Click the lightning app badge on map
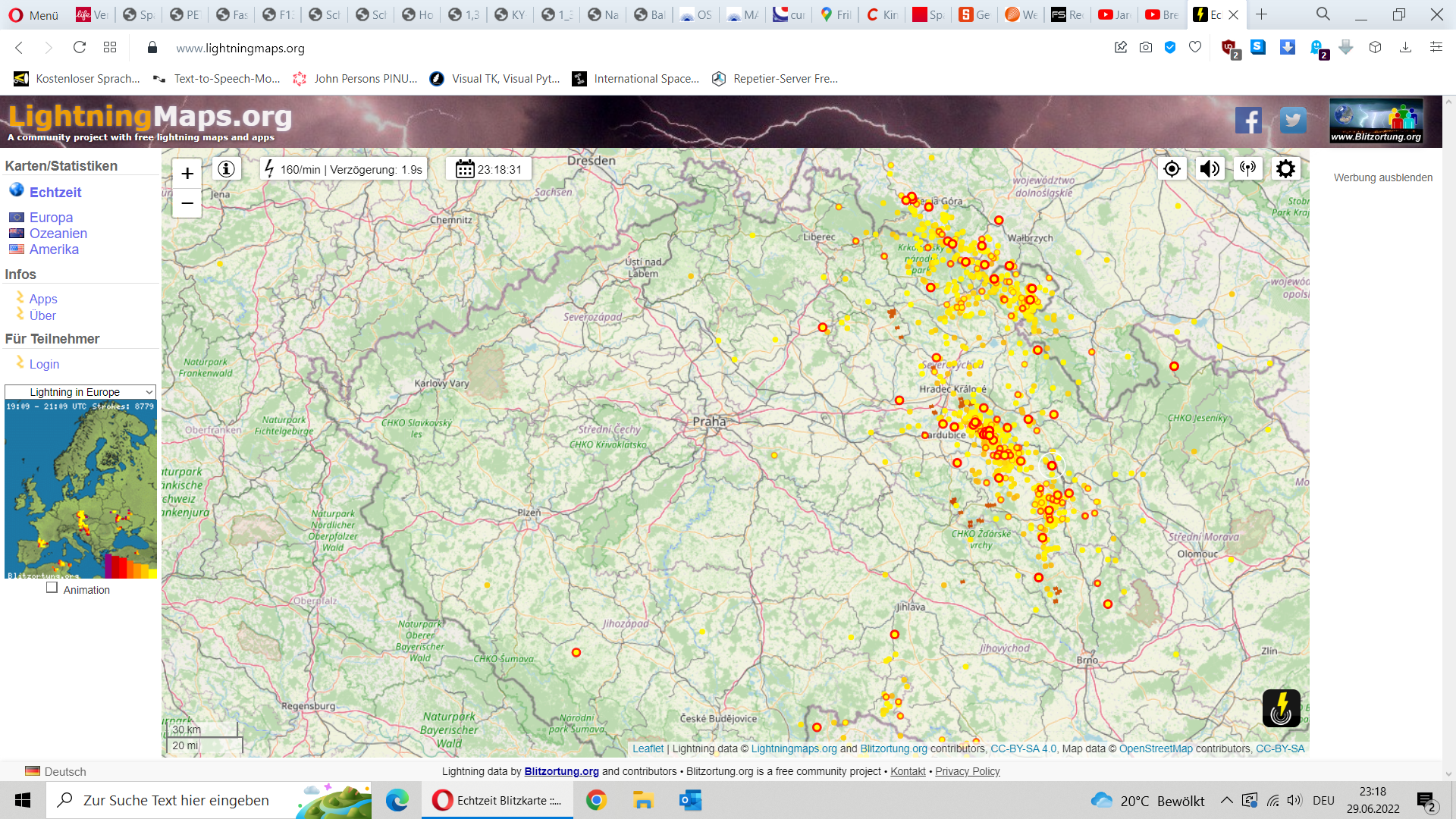The height and width of the screenshot is (819, 1456). (1281, 708)
